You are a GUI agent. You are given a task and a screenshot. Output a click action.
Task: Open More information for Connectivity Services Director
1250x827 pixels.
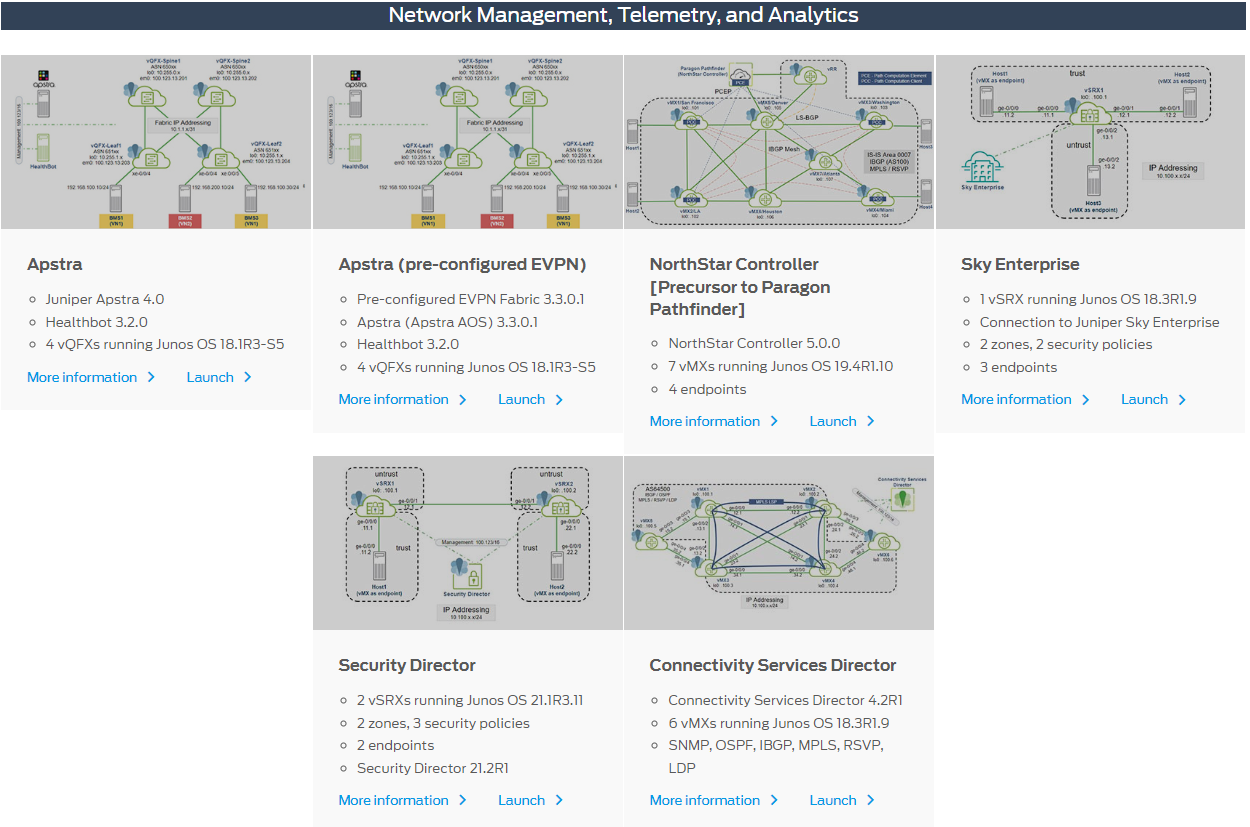click(706, 800)
